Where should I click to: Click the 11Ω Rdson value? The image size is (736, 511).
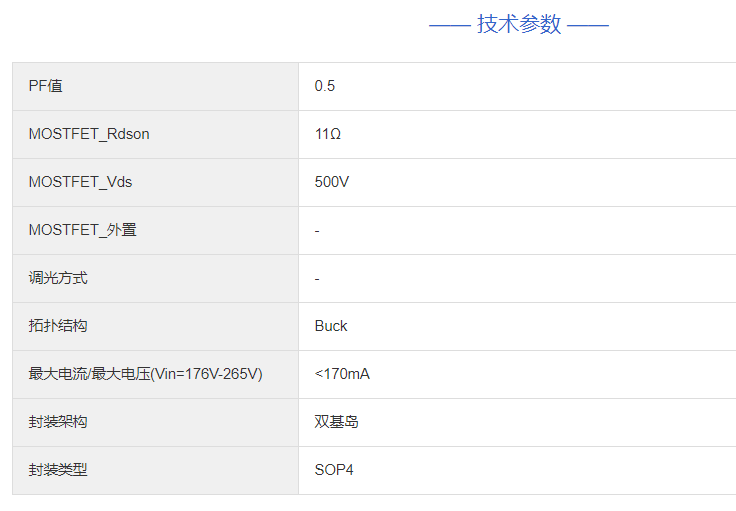point(328,134)
